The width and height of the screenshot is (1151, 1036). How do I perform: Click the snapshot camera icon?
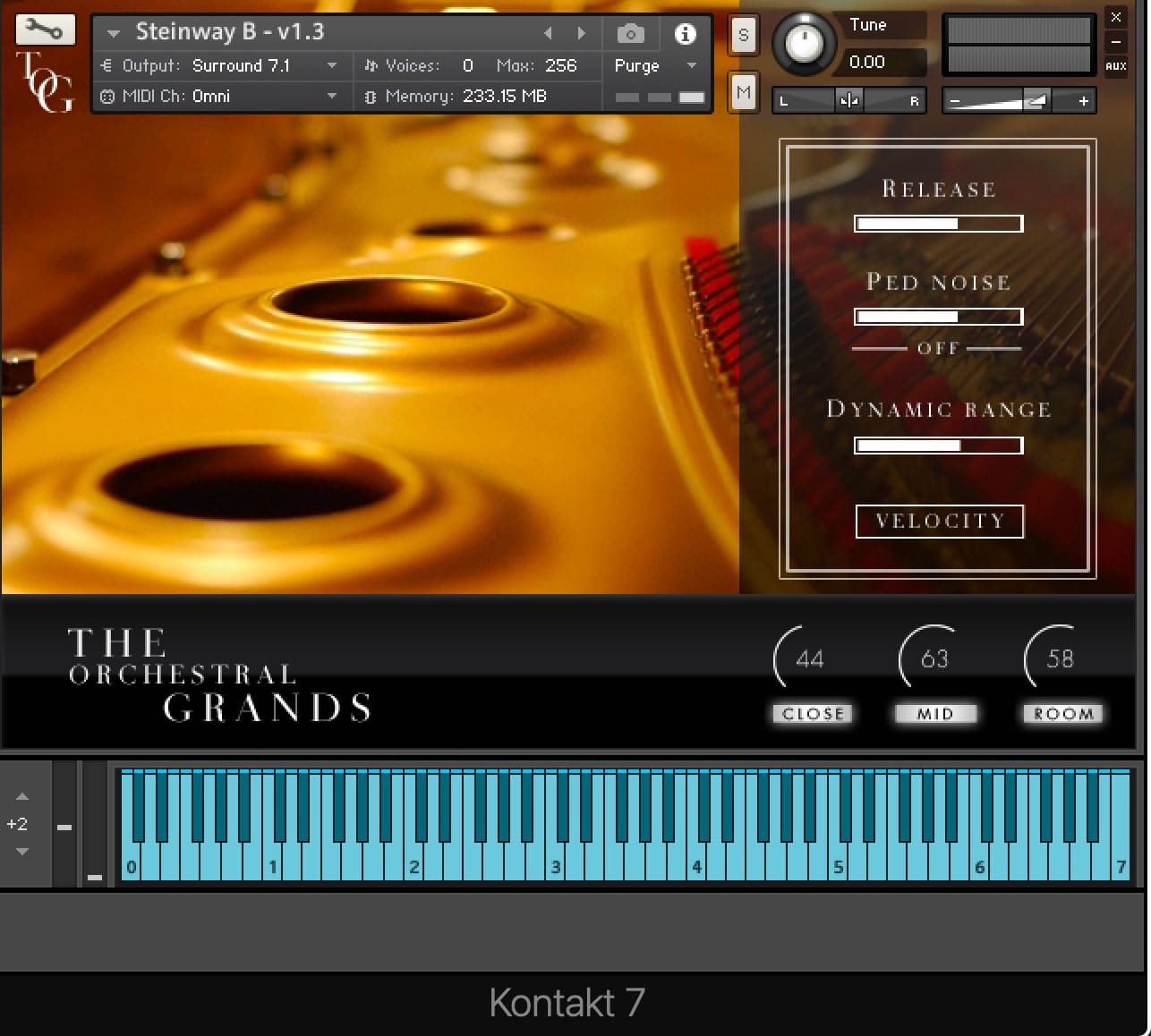click(630, 33)
